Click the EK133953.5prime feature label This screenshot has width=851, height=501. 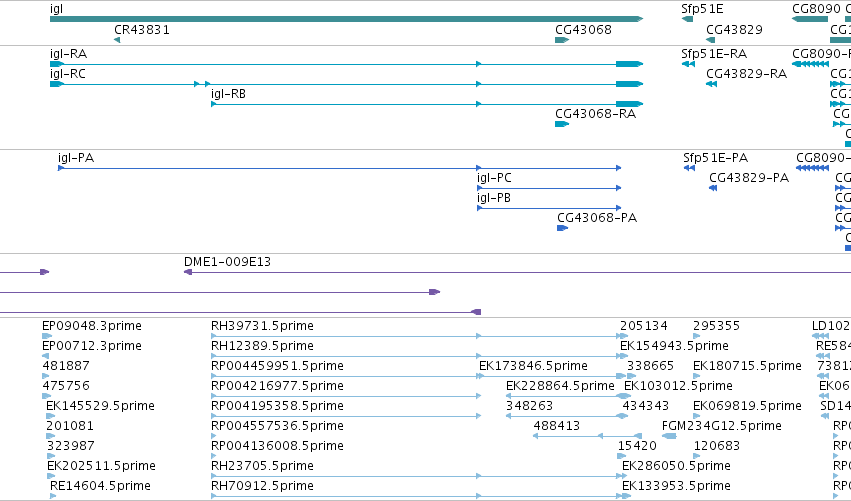(x=676, y=486)
